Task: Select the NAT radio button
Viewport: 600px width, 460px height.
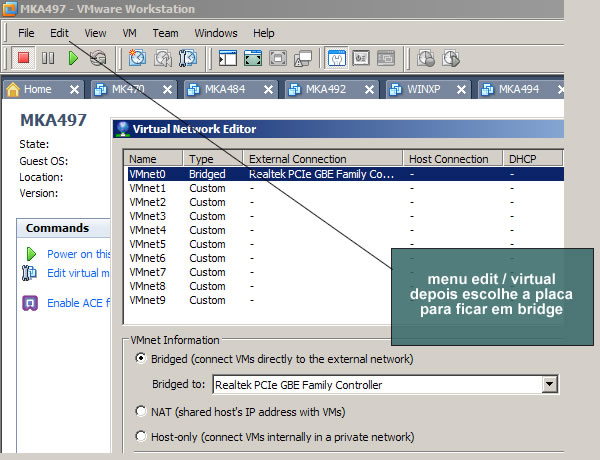Action: 141,411
